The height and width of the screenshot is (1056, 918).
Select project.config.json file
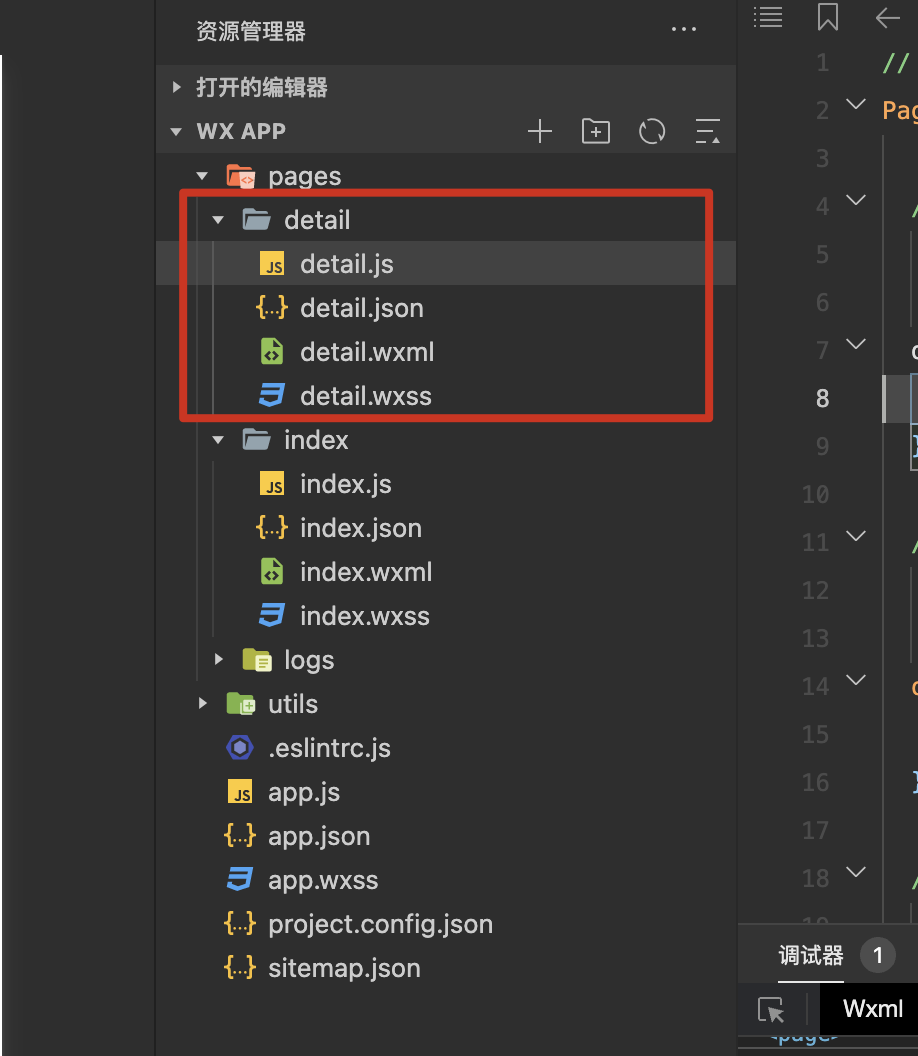click(380, 924)
